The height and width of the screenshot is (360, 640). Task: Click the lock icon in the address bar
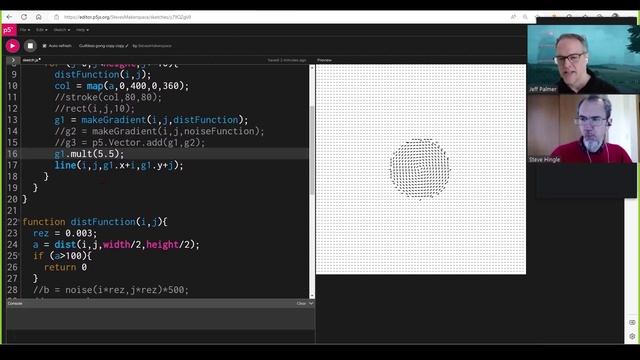pos(57,17)
